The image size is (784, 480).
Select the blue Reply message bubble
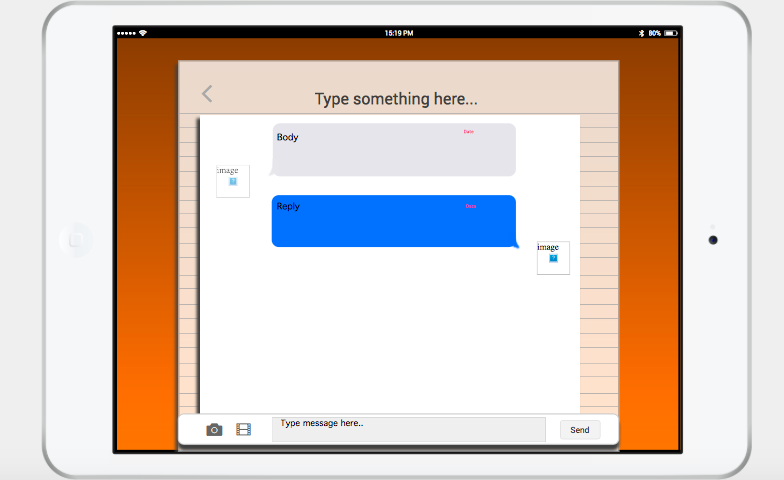pyautogui.click(x=394, y=221)
